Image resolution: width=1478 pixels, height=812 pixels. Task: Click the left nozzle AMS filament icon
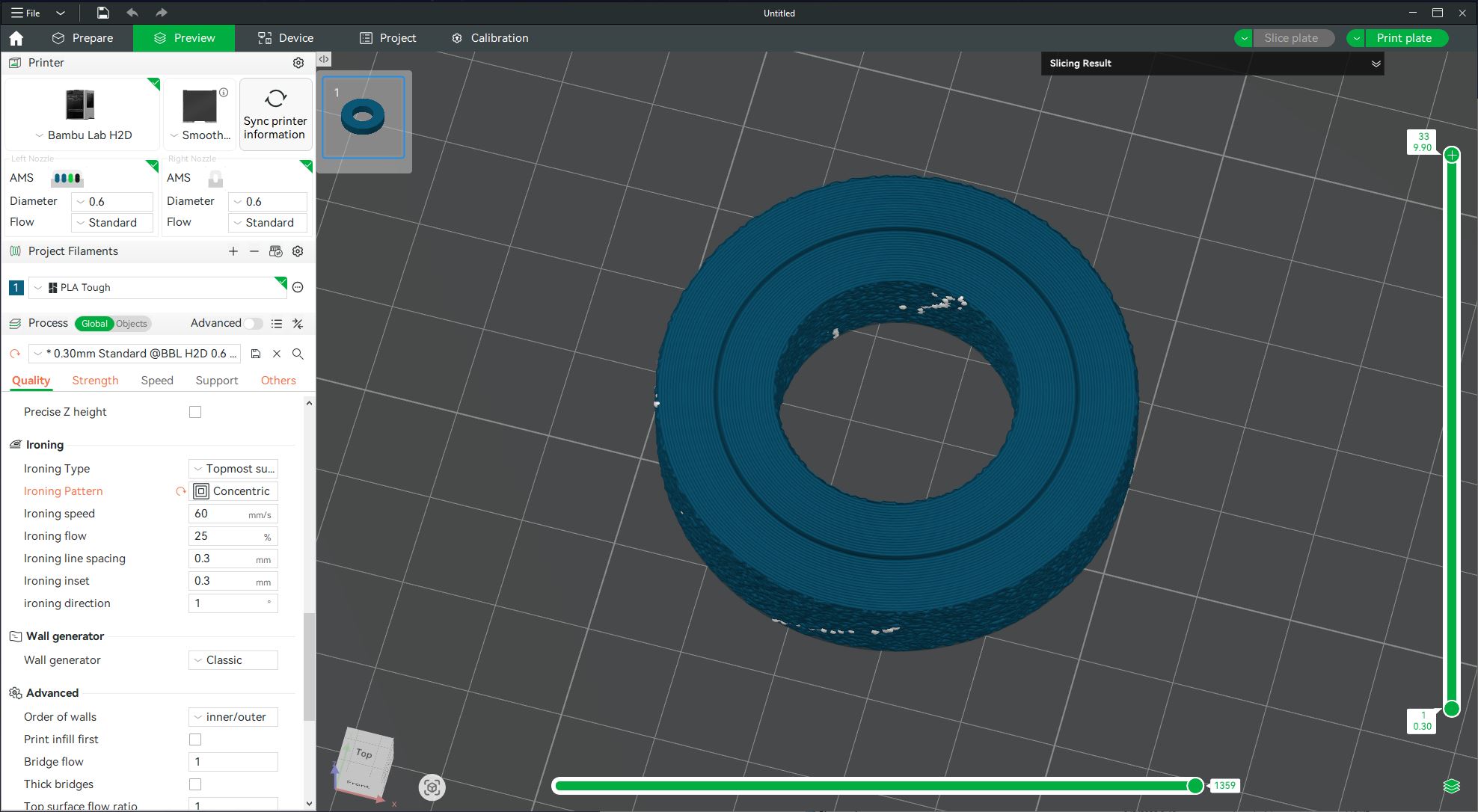[67, 178]
